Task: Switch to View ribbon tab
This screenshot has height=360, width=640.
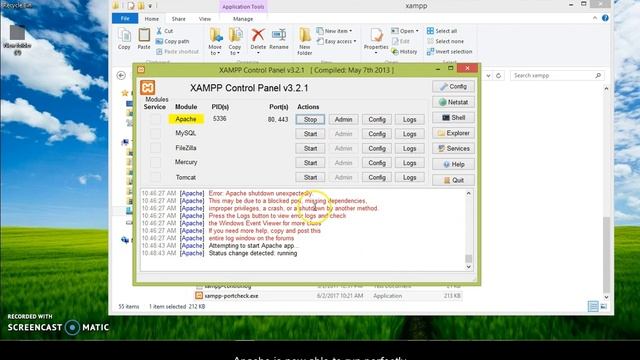Action: click(205, 19)
